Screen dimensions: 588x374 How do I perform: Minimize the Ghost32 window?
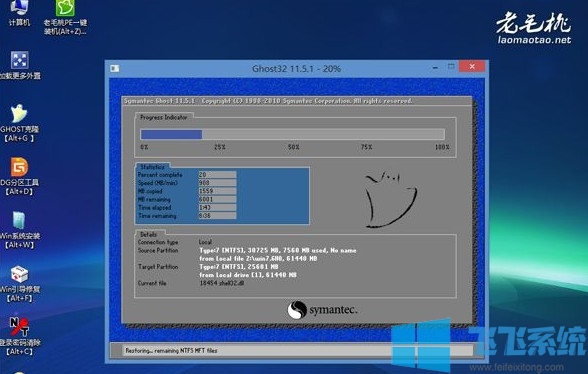click(435, 68)
